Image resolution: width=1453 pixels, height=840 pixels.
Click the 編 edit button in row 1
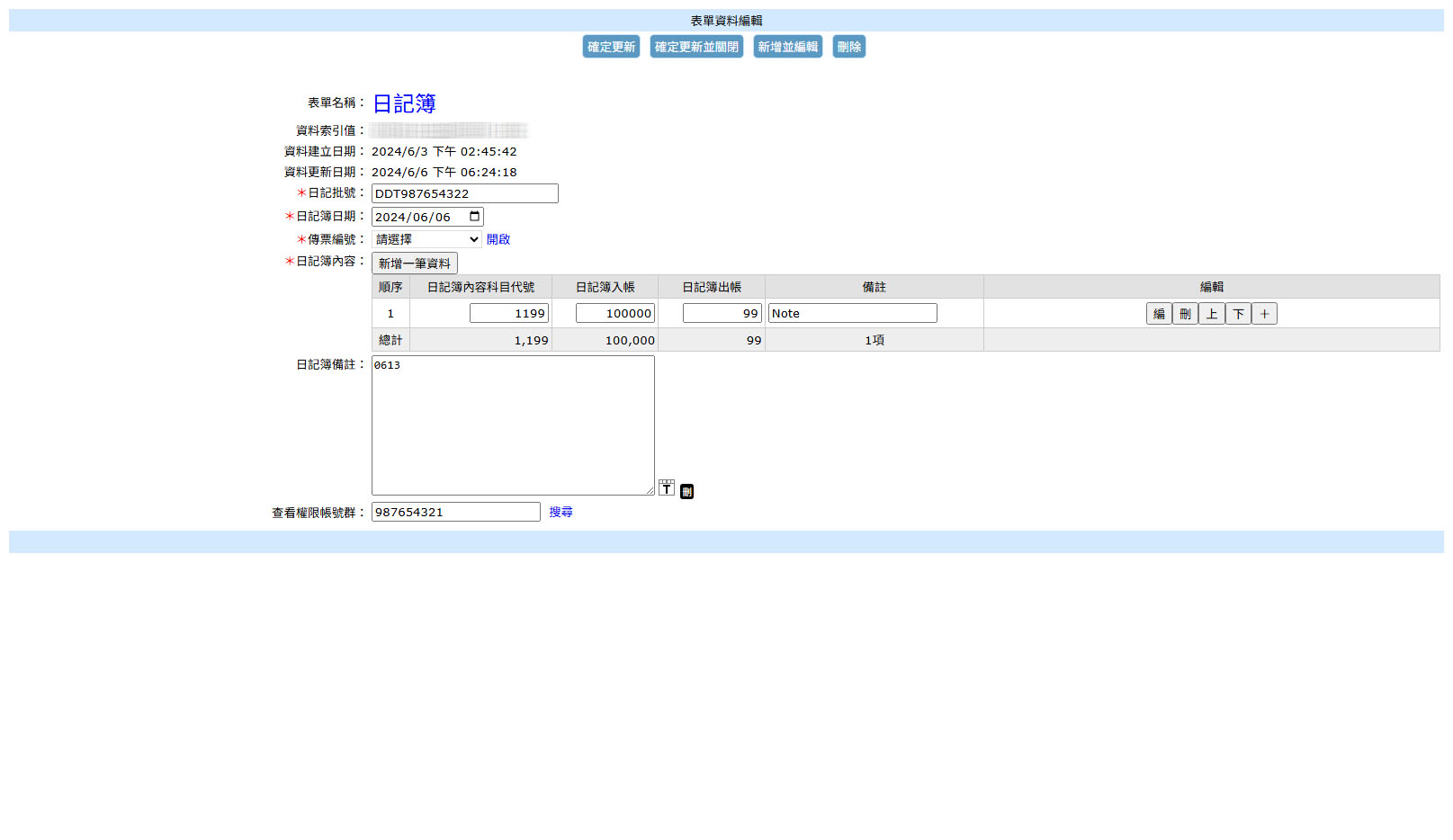1159,314
